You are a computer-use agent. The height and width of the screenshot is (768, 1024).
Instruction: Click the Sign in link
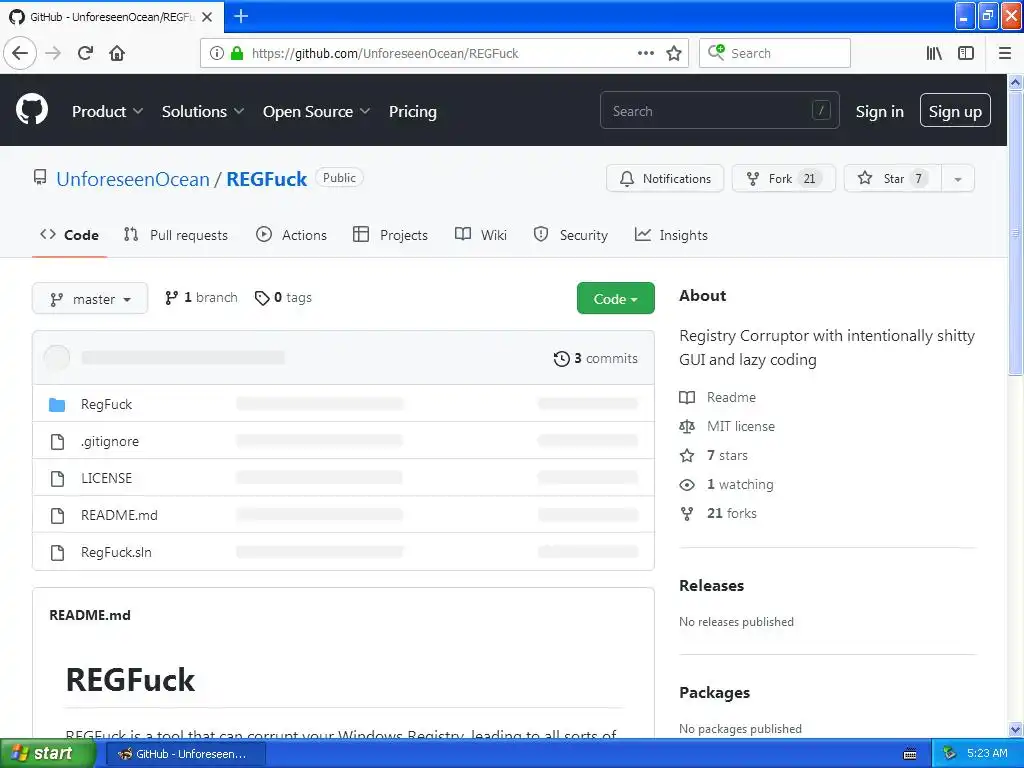pos(880,112)
